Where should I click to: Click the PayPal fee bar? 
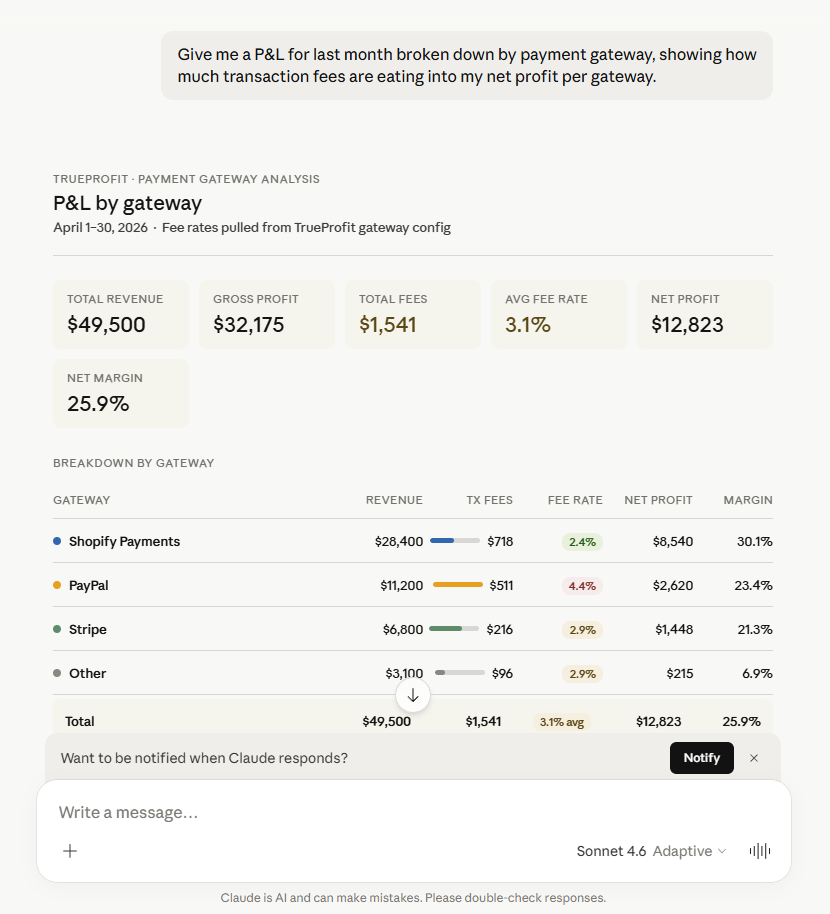pos(458,585)
